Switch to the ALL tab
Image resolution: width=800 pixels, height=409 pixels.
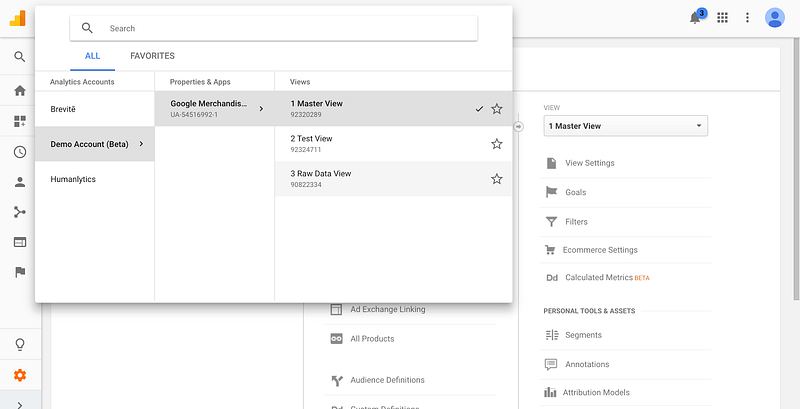point(92,56)
